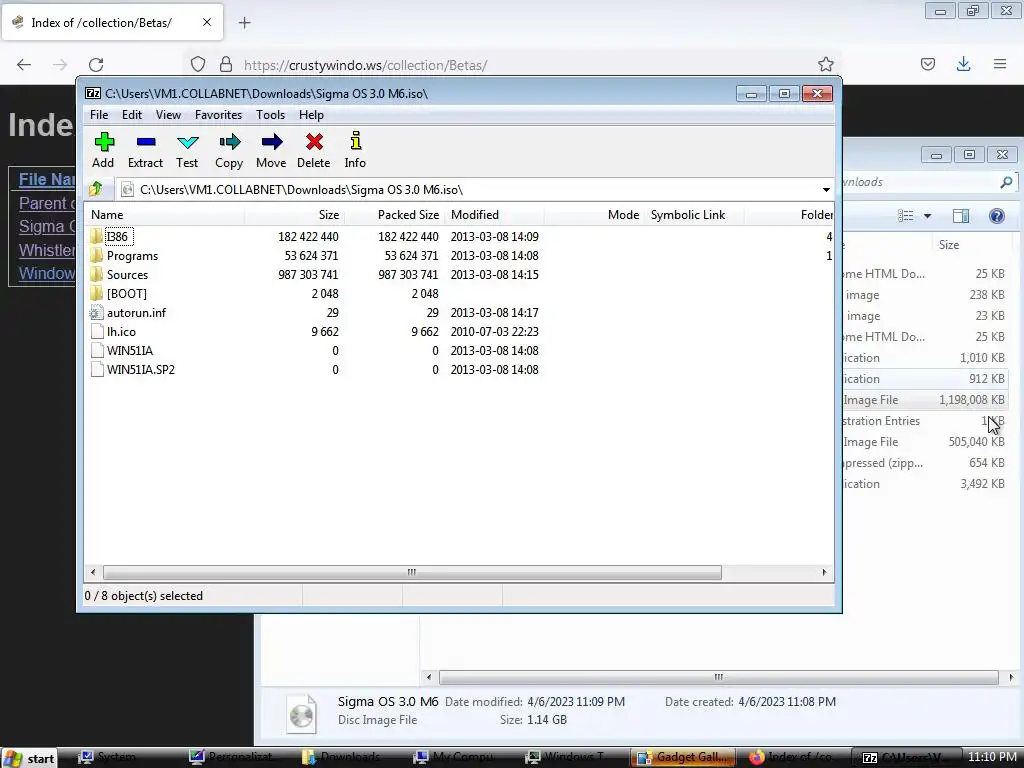This screenshot has height=768, width=1024.
Task: Select the [BOOT] folder icon
Action: (x=97, y=293)
